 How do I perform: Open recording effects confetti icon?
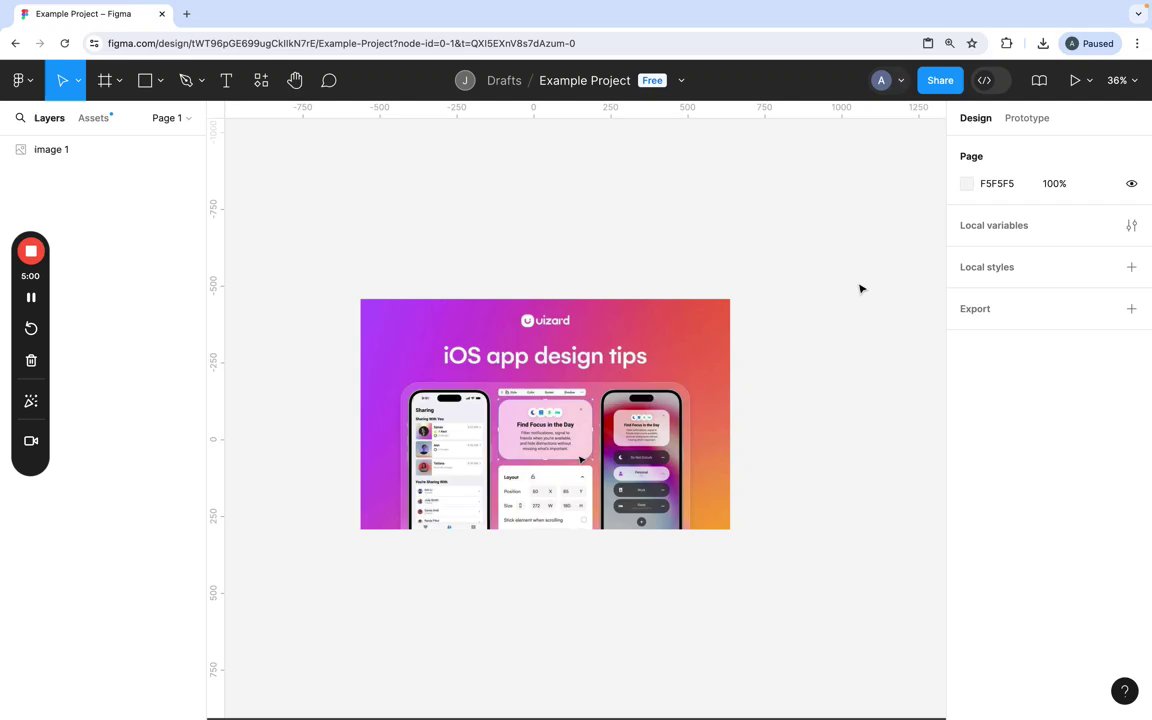click(x=31, y=400)
